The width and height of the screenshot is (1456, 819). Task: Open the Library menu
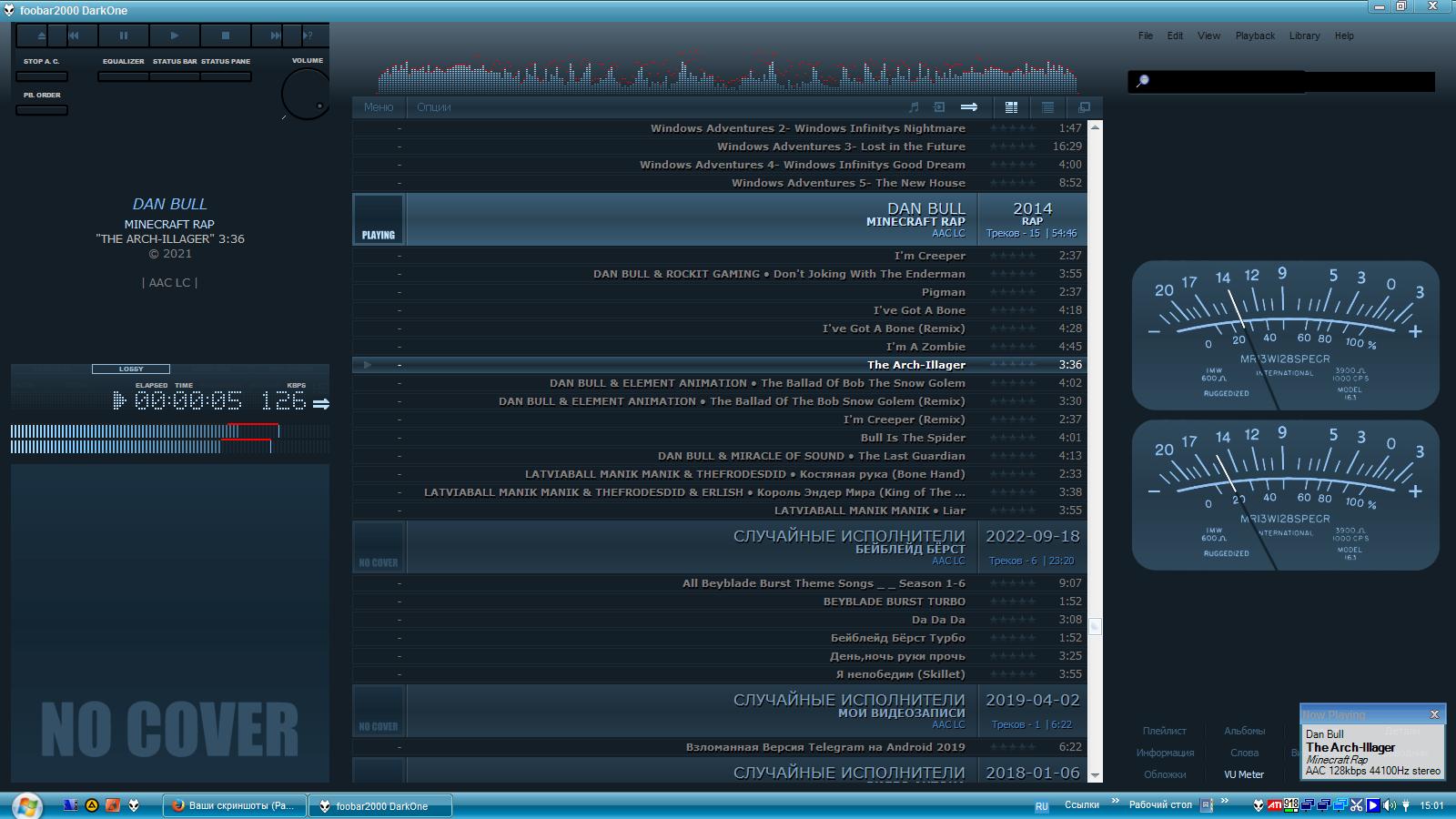coord(1304,36)
